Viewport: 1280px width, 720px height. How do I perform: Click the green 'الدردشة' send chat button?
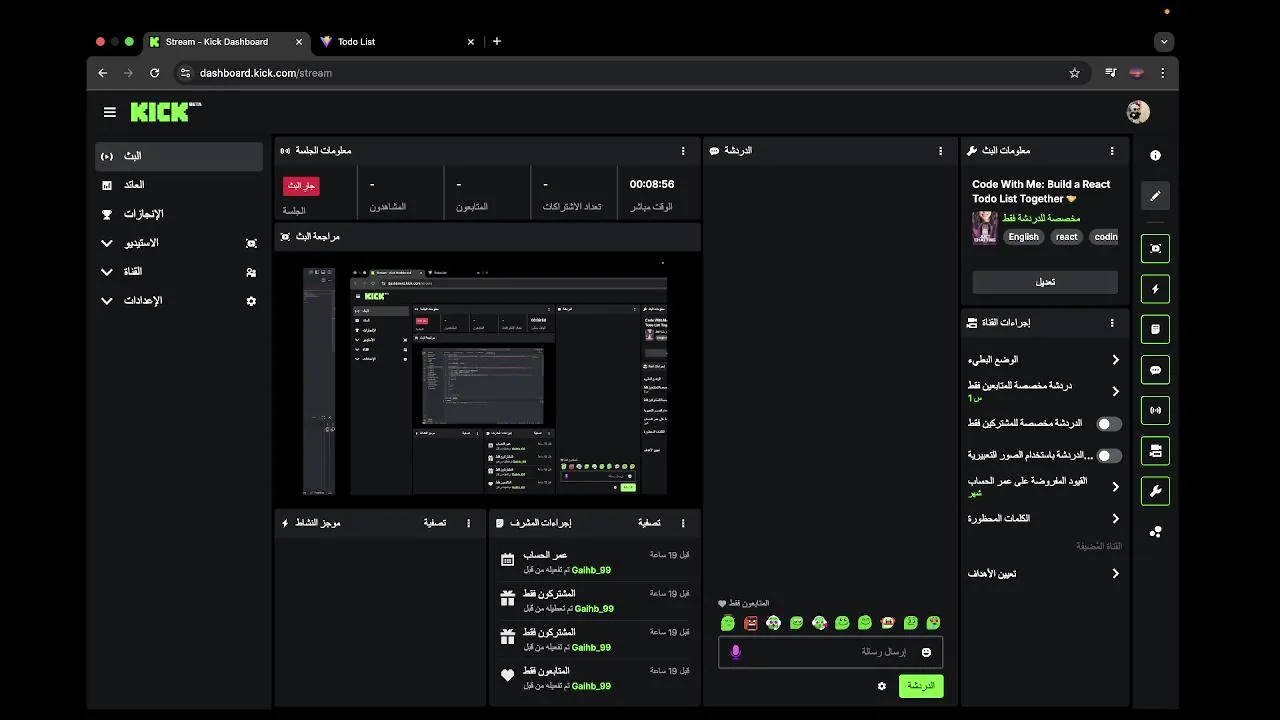click(x=921, y=686)
